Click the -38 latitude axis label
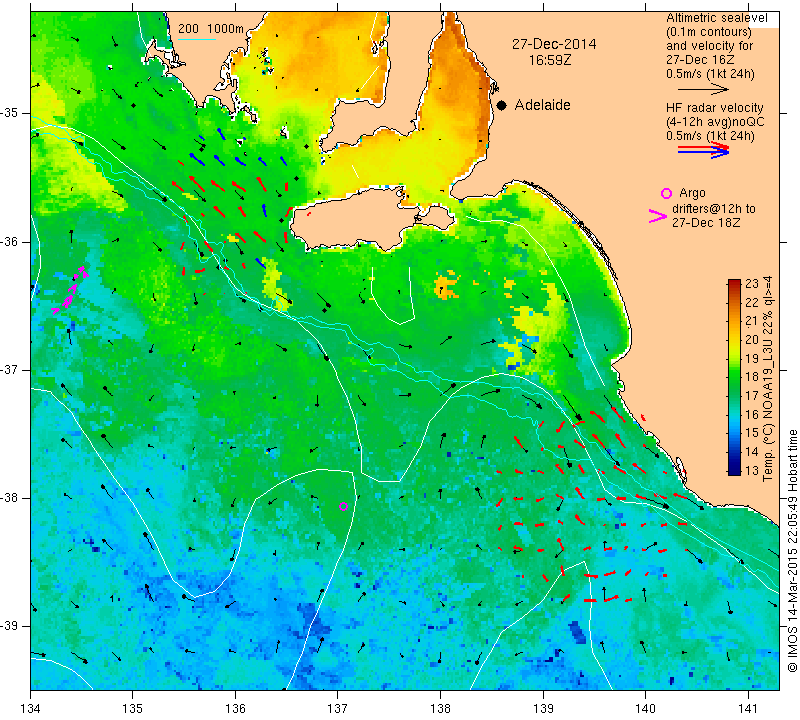Viewport: 800px width, 720px height. click(9, 498)
